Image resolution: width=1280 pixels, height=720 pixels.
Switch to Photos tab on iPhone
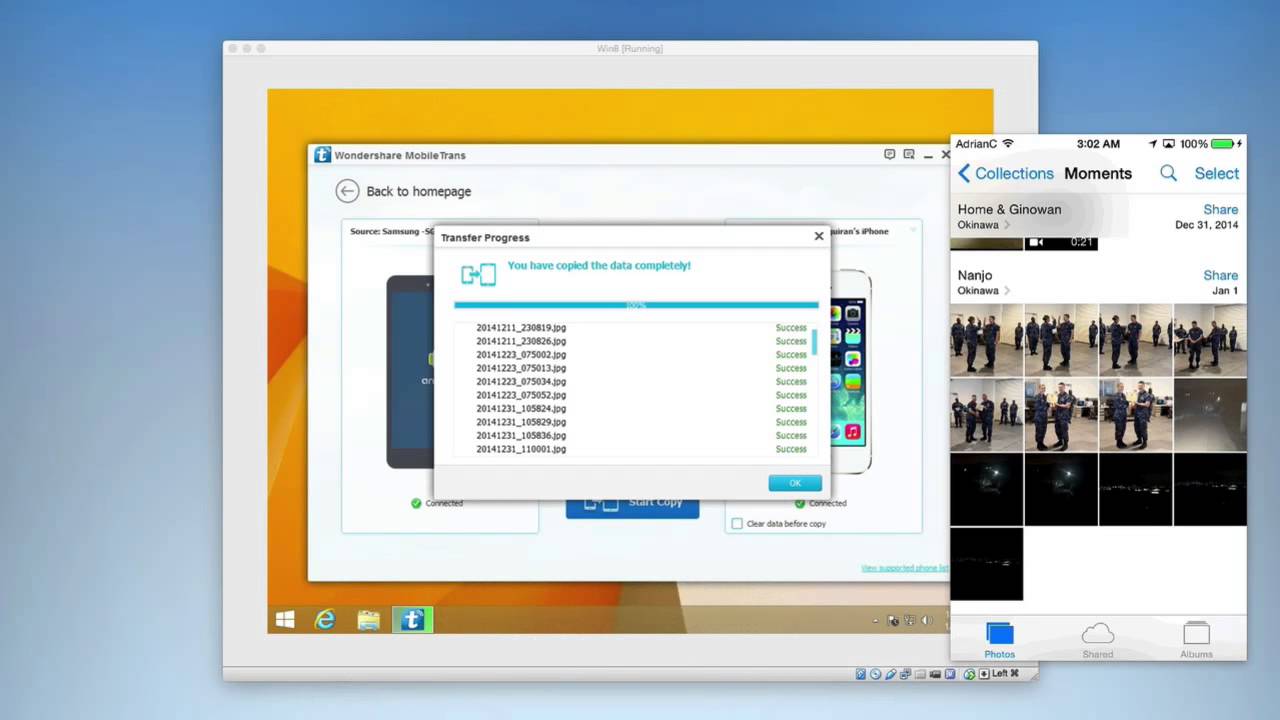point(999,640)
